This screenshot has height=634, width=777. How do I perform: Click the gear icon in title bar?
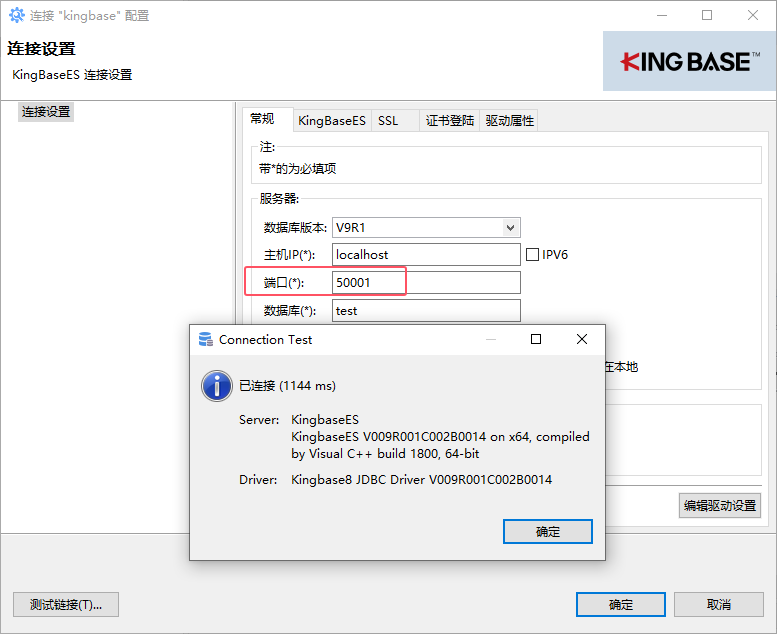coord(16,15)
